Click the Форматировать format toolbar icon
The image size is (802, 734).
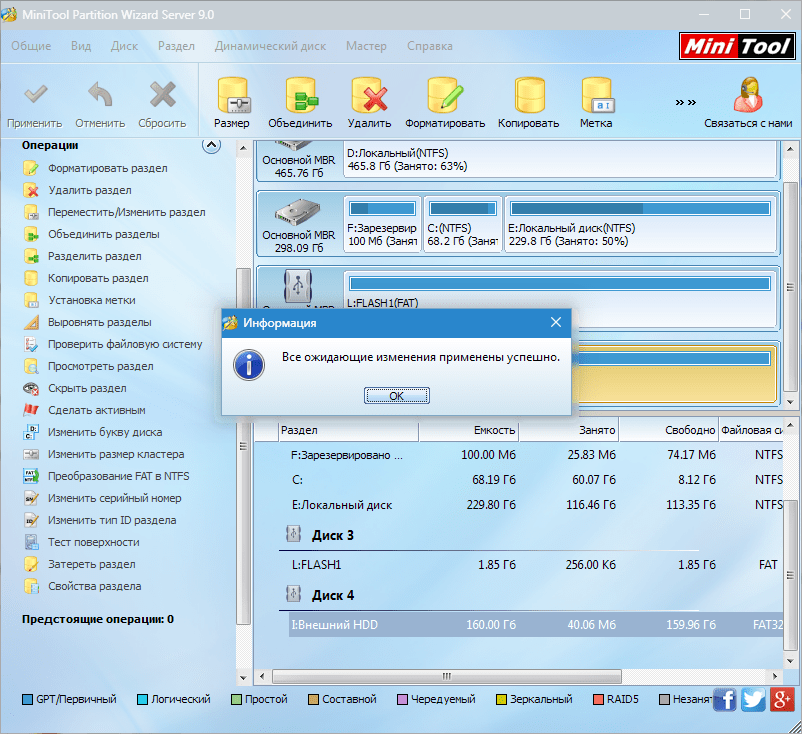(444, 98)
